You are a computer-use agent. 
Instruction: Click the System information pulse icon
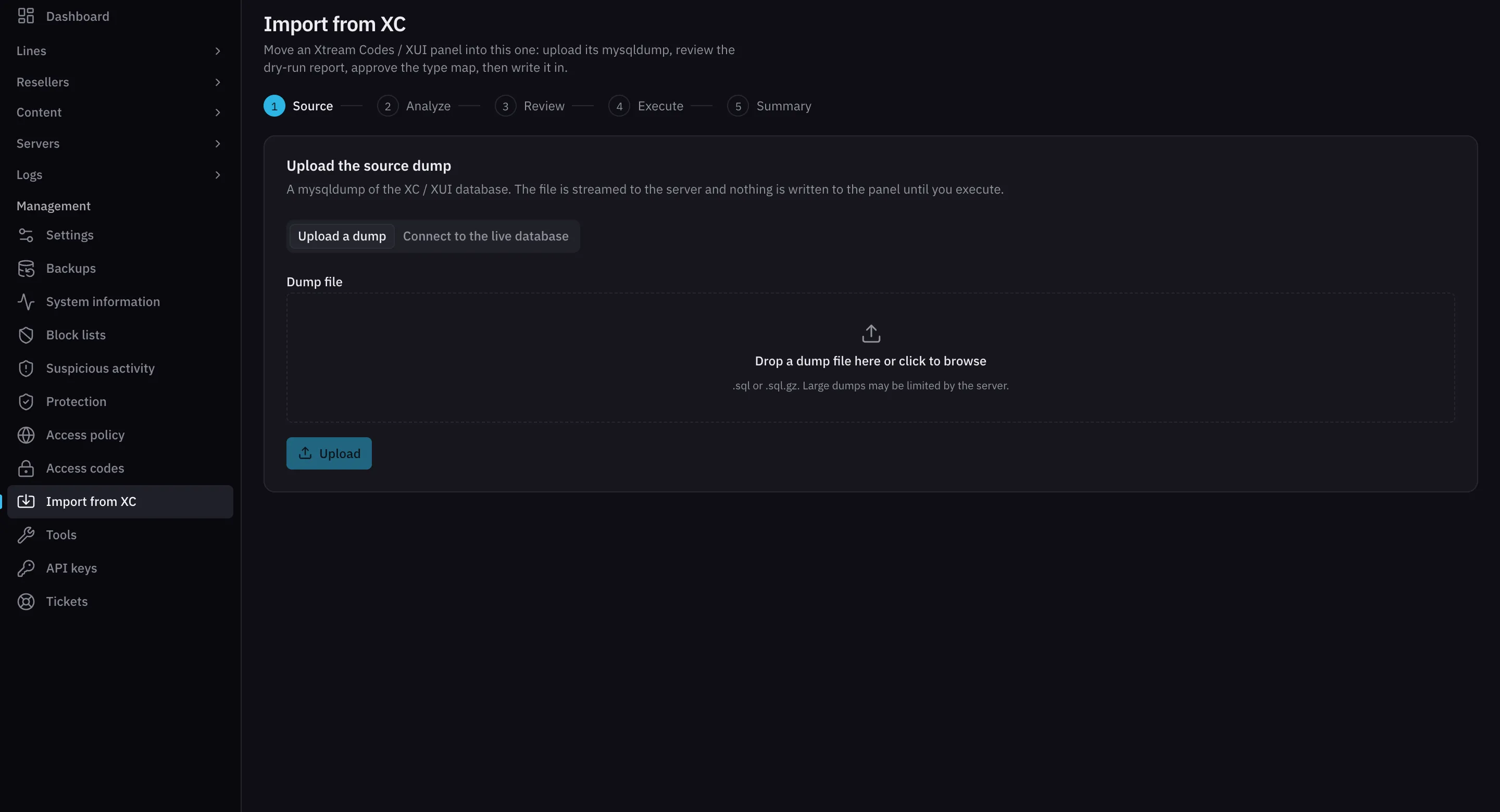pos(26,301)
